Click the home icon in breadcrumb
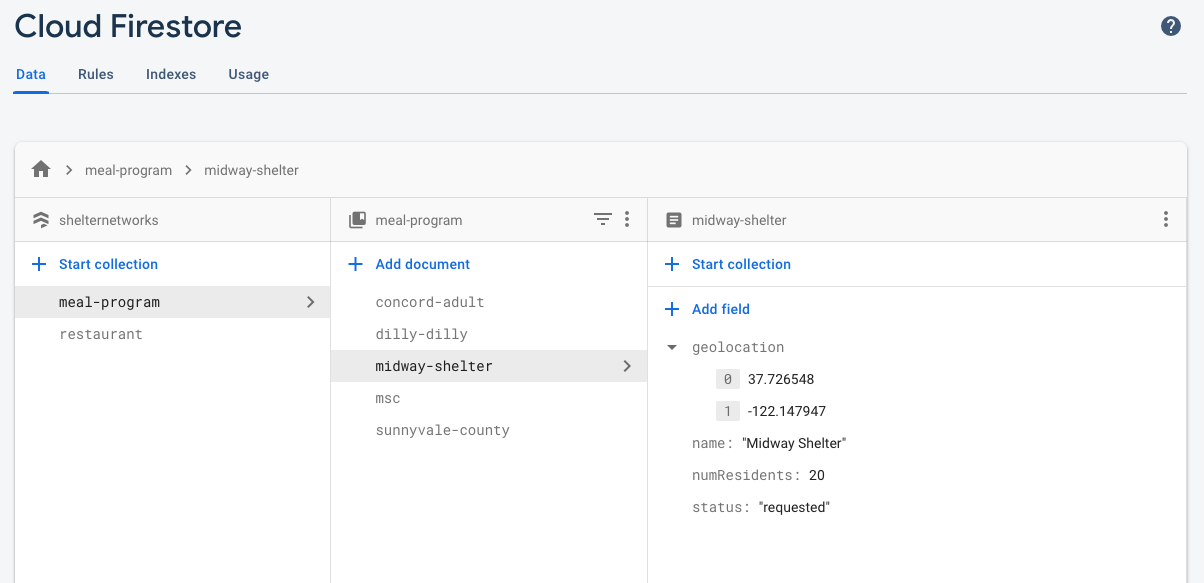This screenshot has height=583, width=1204. [41, 170]
